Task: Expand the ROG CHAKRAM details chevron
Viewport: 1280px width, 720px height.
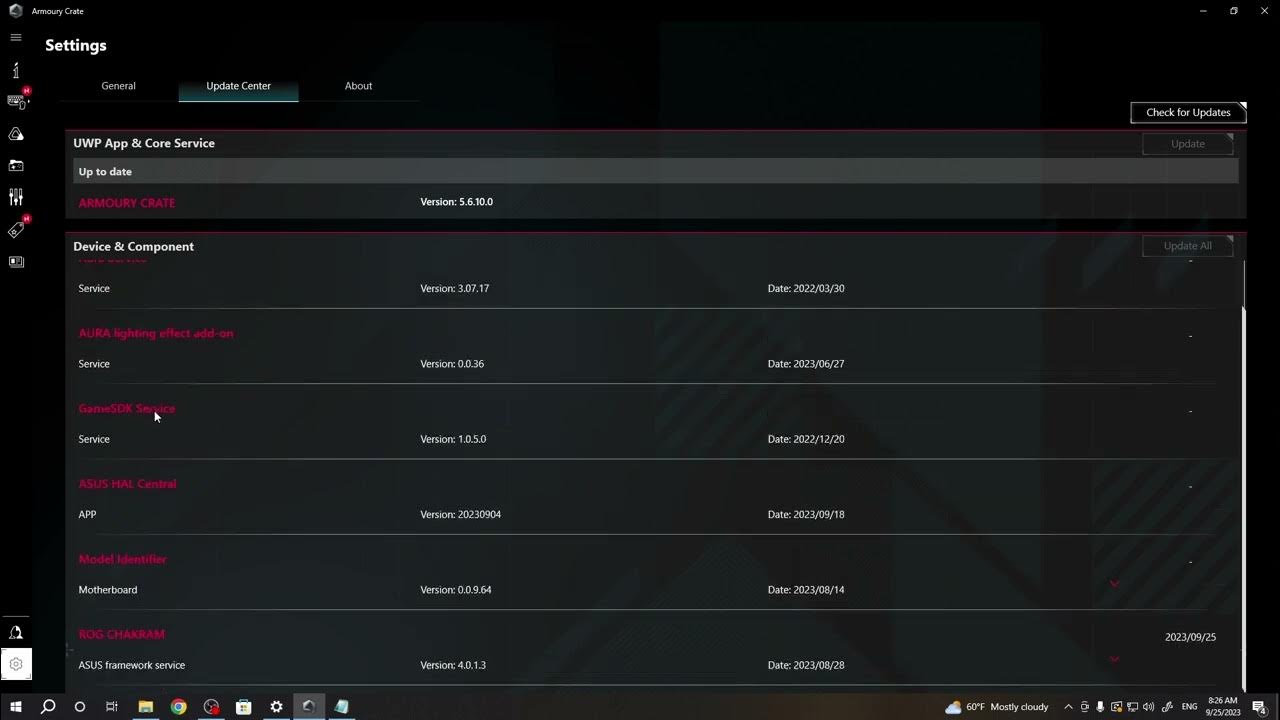Action: pyautogui.click(x=1114, y=659)
